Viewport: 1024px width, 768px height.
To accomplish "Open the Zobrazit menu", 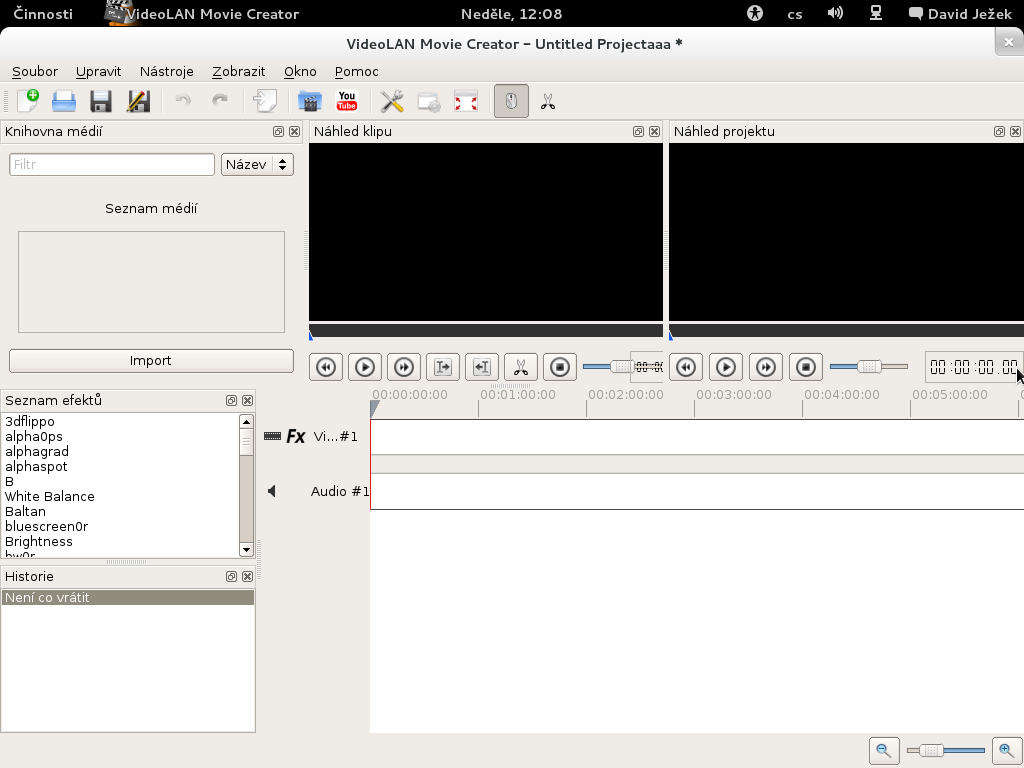I will (x=238, y=72).
